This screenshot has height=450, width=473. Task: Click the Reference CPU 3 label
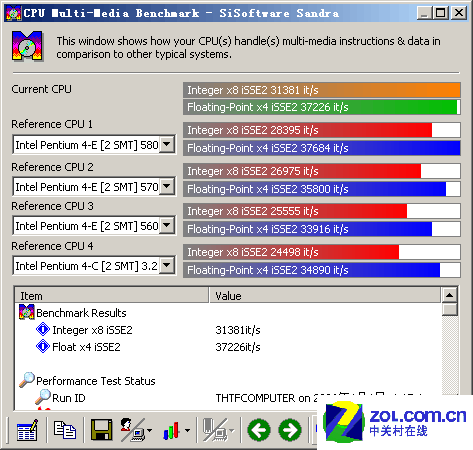coord(52,206)
